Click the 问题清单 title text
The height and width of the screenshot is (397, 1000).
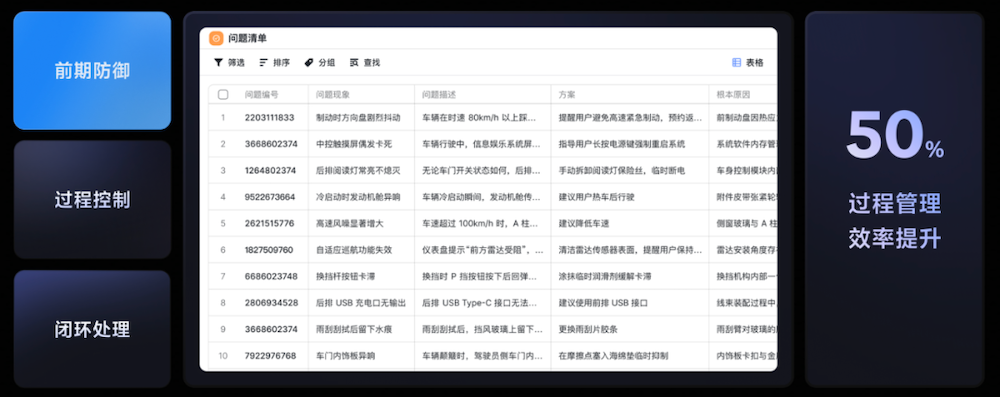point(247,38)
